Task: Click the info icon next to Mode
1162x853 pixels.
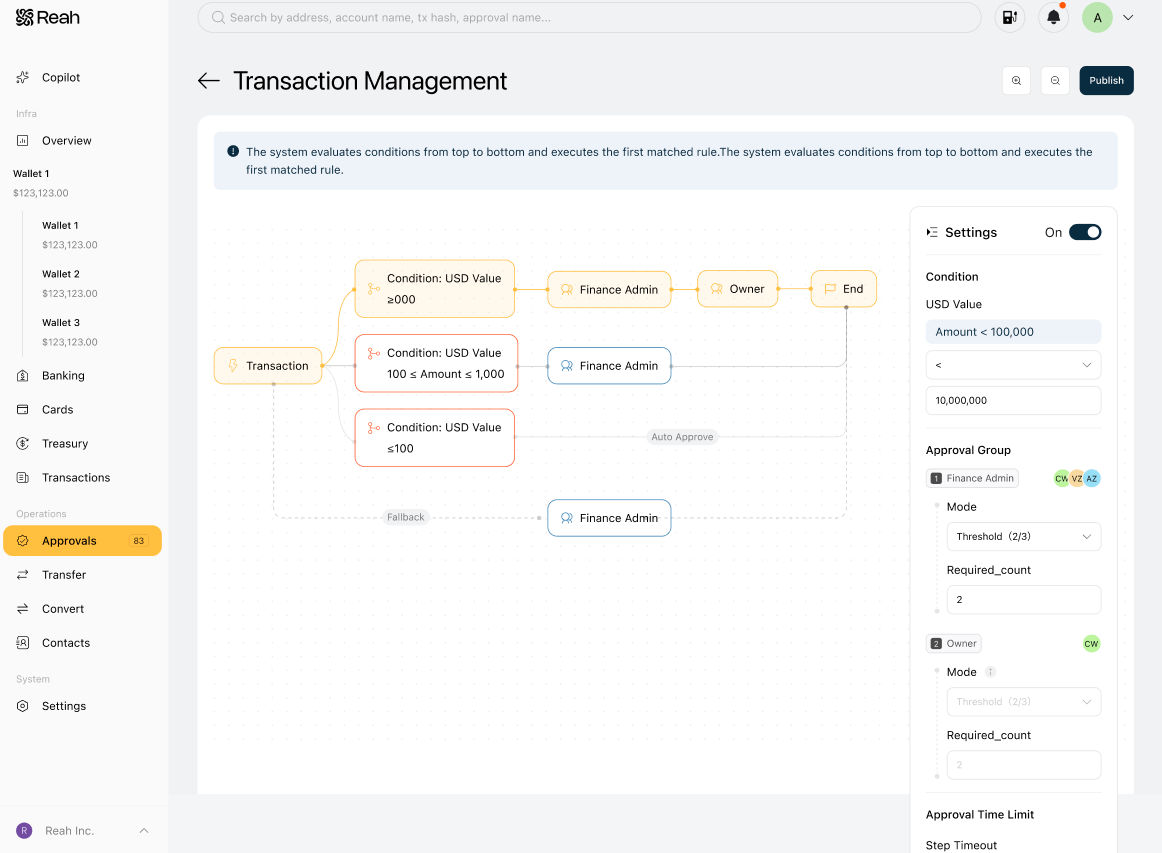Action: [990, 671]
